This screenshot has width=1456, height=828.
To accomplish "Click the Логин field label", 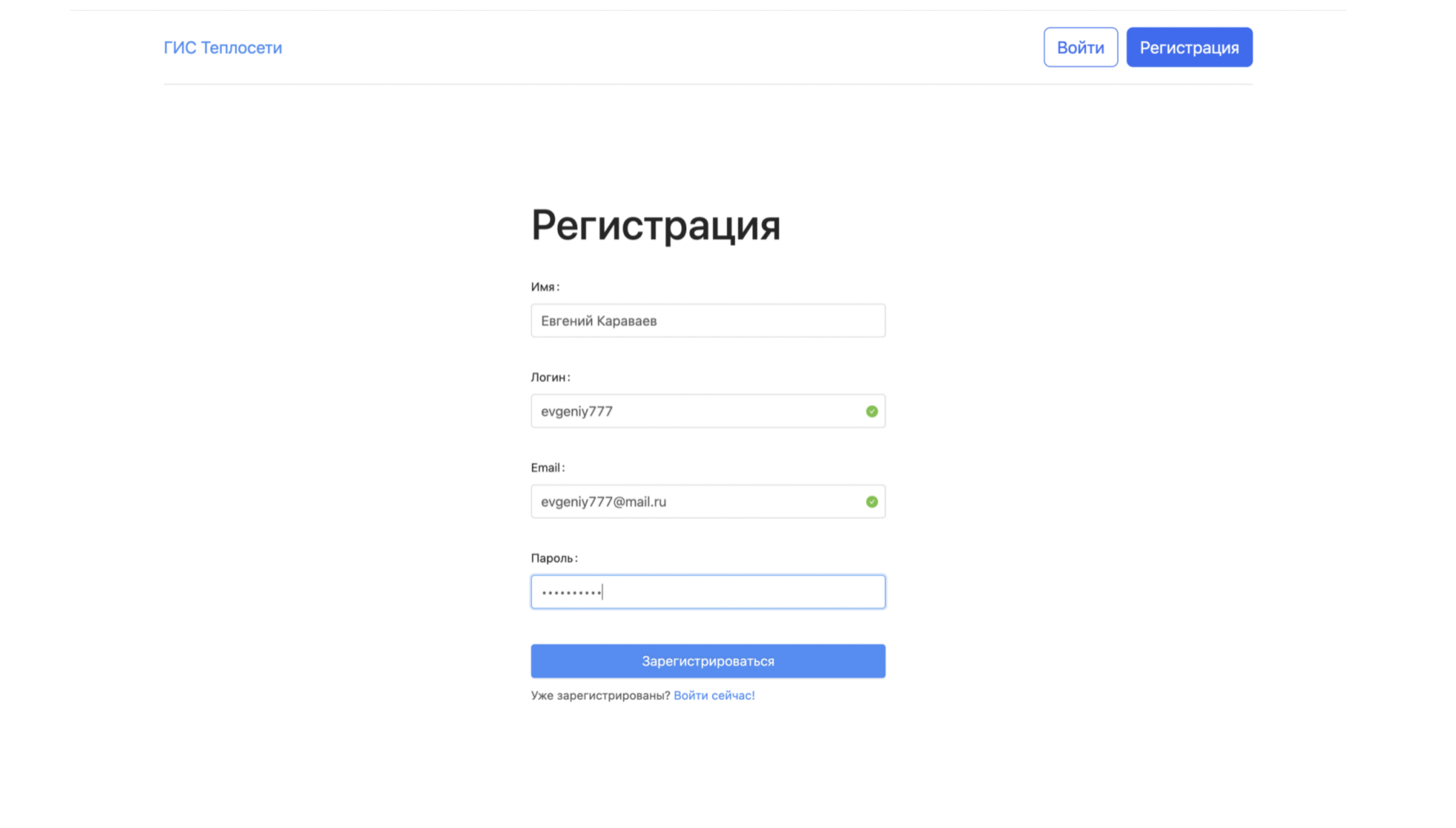I will tap(550, 376).
